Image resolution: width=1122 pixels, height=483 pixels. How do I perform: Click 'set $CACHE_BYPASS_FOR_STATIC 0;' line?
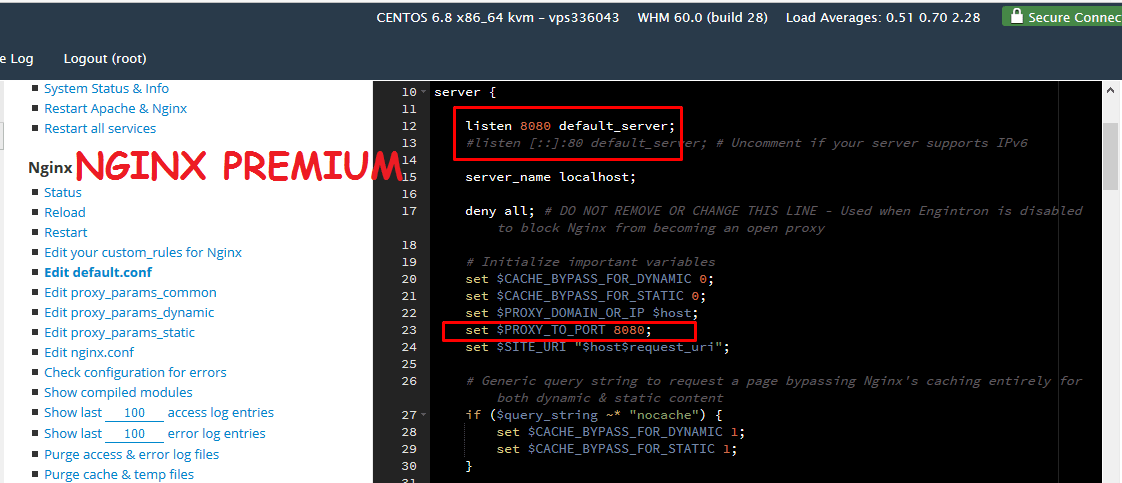(586, 296)
